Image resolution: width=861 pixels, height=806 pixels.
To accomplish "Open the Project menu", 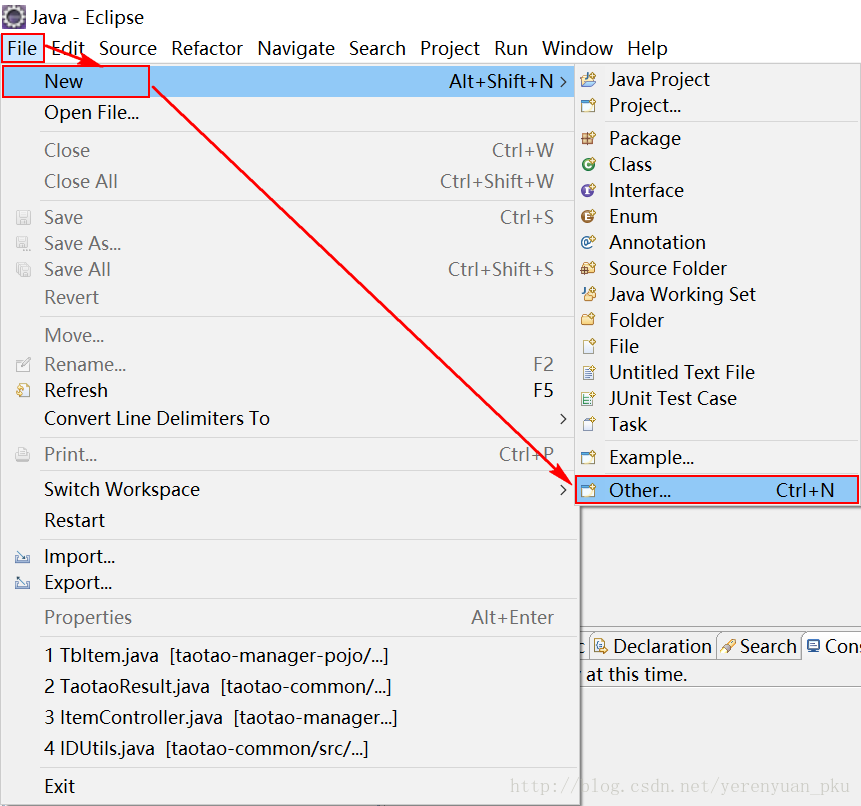I will (450, 48).
